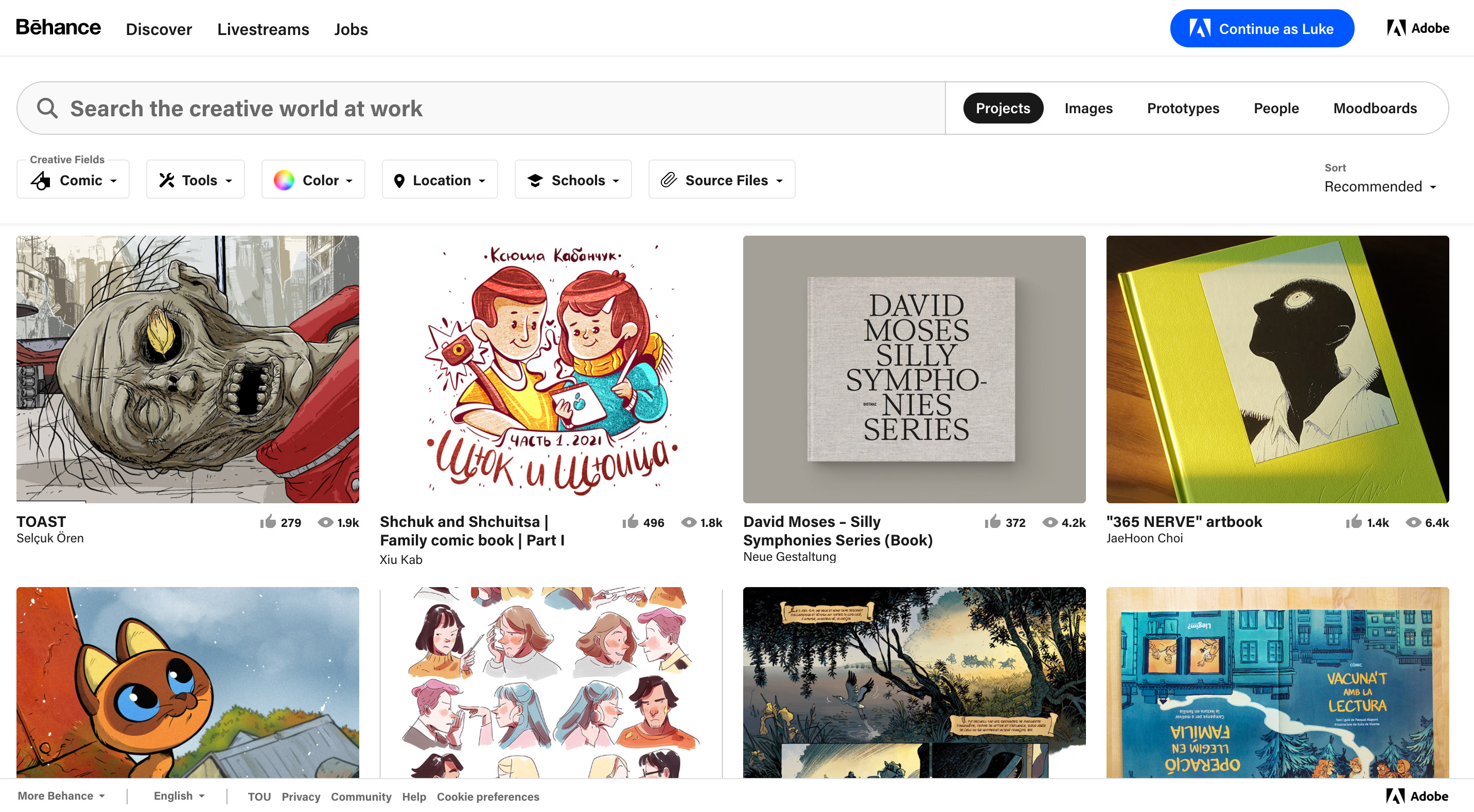
Task: Click the Adobe logo in the footer
Action: (1416, 796)
